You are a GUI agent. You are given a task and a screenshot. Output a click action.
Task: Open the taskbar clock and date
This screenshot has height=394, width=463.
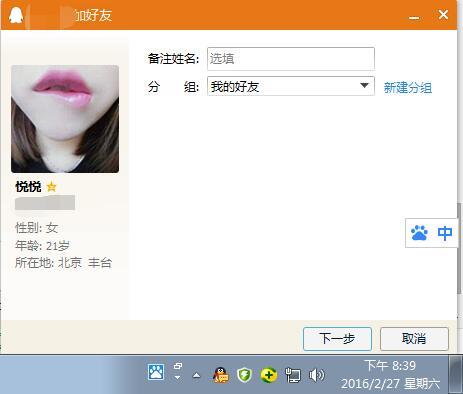point(390,375)
